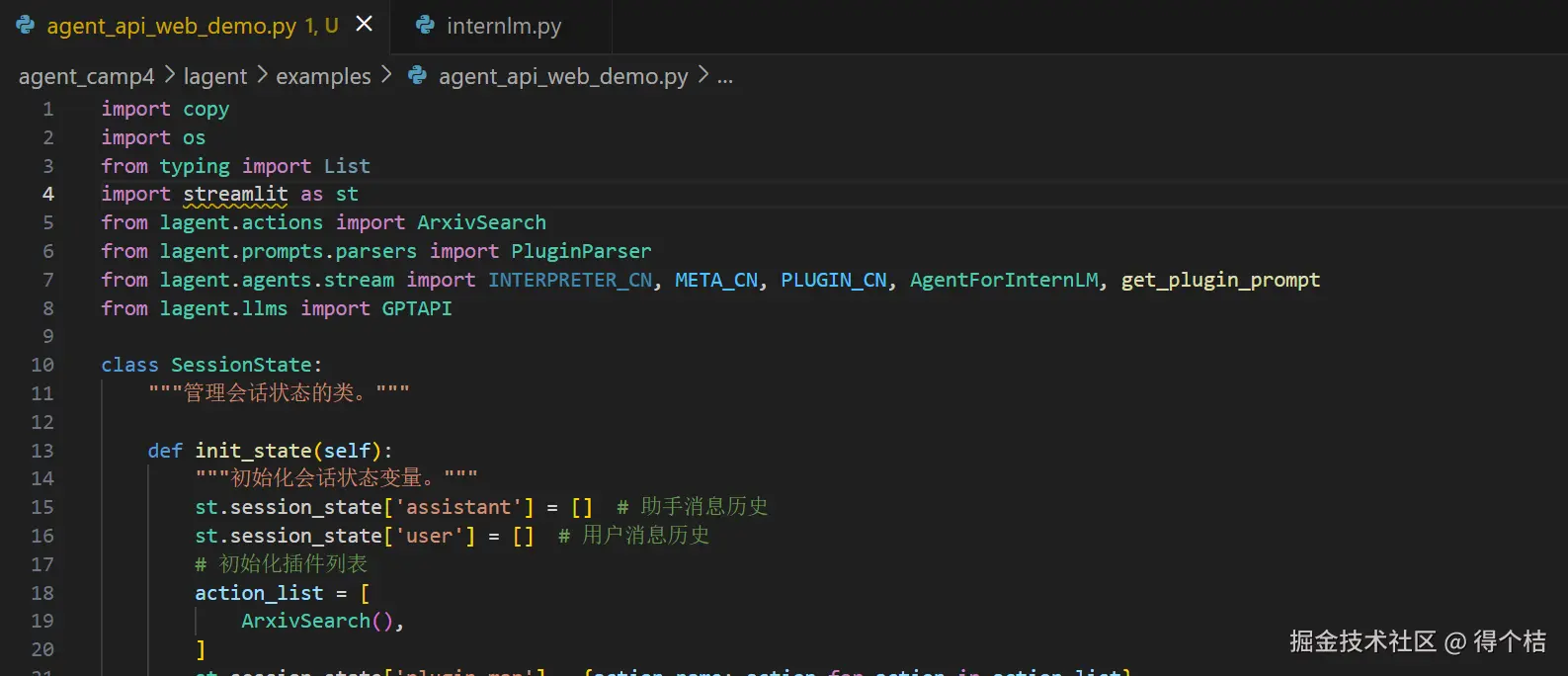Open the internlm.py editor tab

point(504,26)
